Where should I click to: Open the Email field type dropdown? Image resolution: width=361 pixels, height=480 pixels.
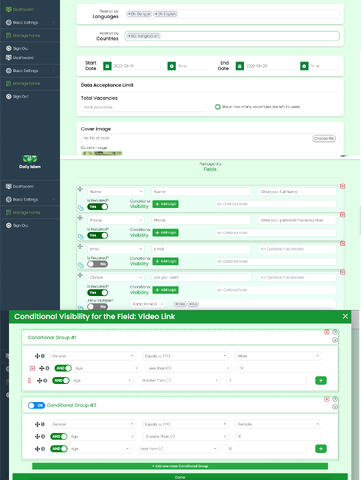coord(116,249)
